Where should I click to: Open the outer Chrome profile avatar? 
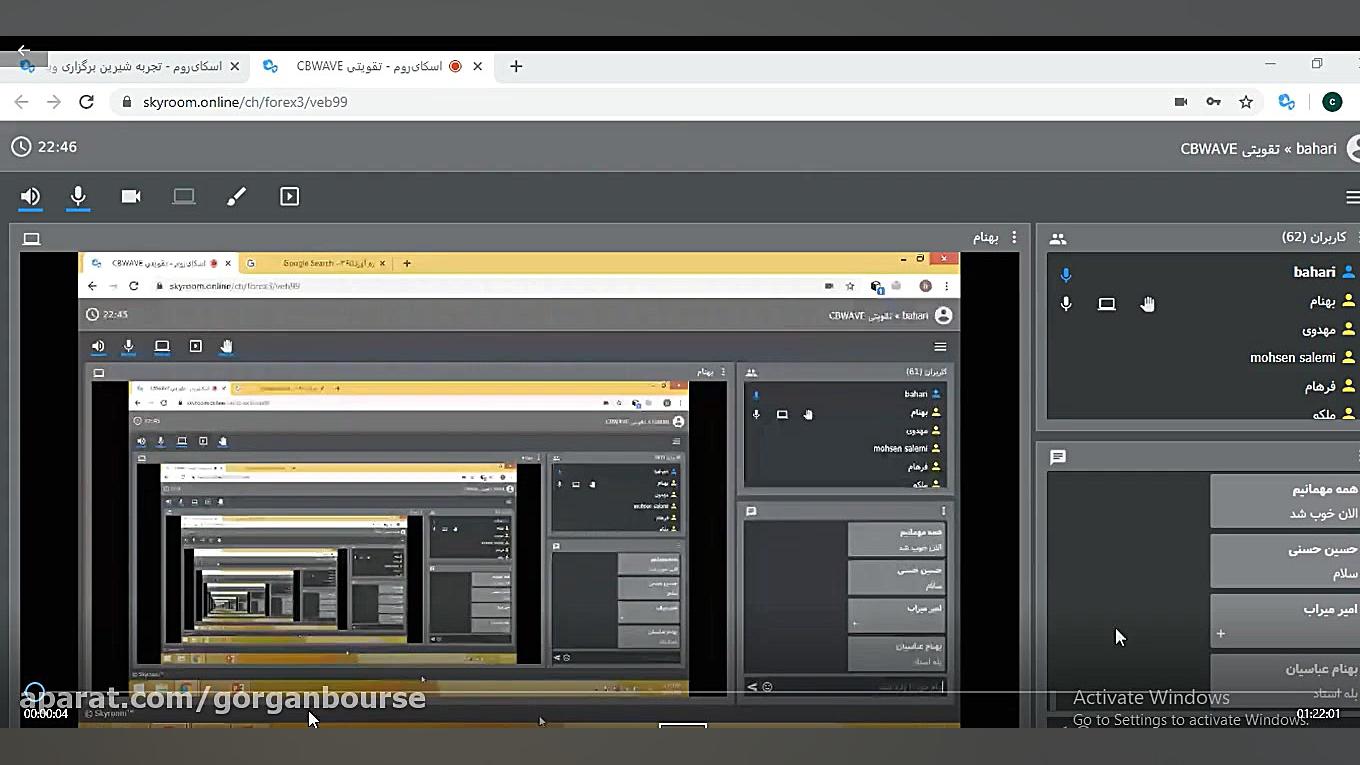tap(1332, 102)
